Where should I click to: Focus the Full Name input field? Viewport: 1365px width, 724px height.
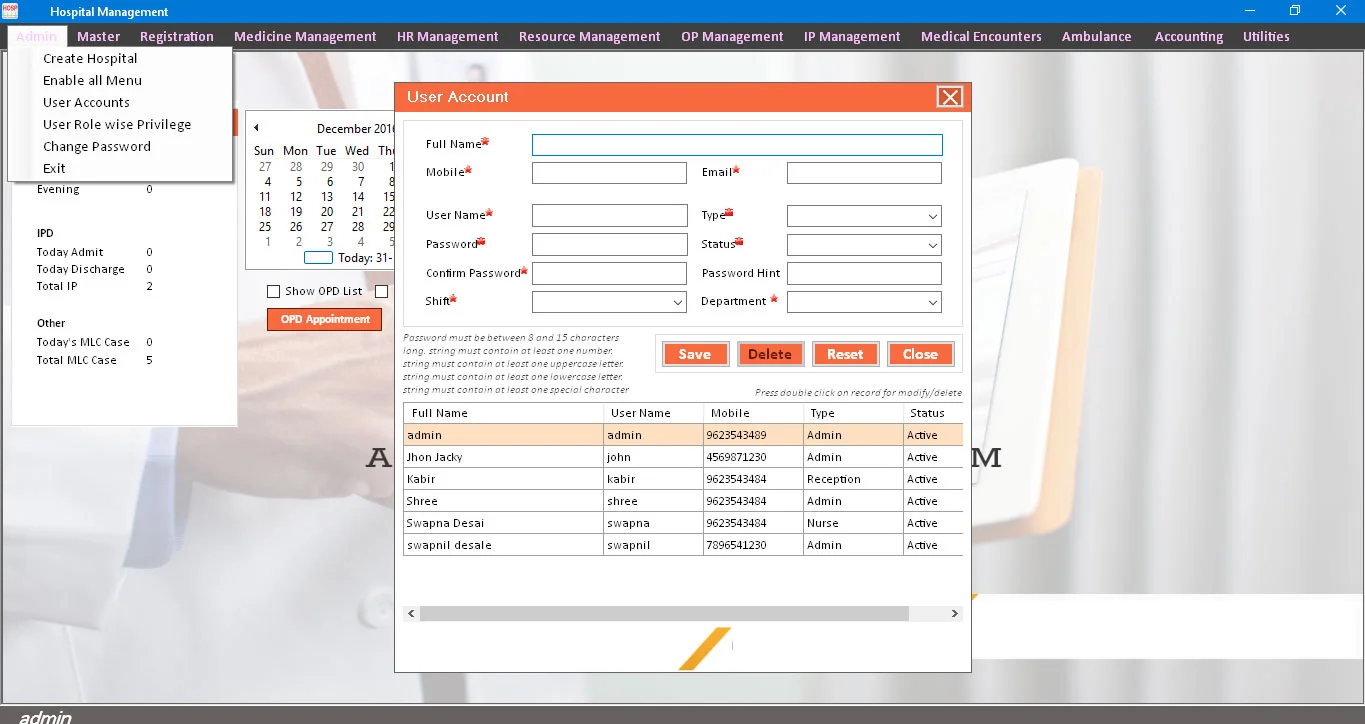(736, 145)
